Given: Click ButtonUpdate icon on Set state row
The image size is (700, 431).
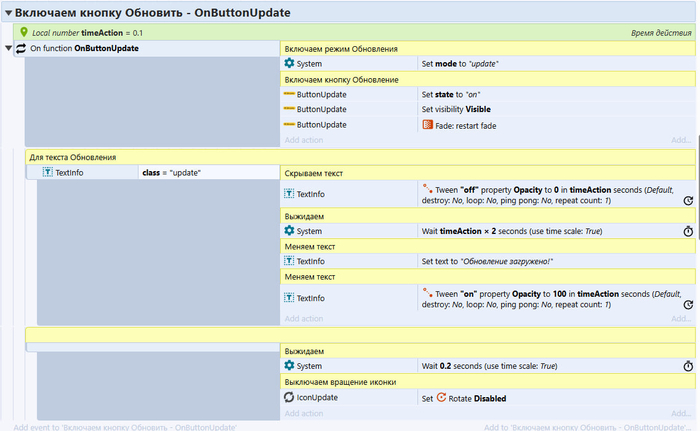Looking at the screenshot, I should (x=290, y=94).
